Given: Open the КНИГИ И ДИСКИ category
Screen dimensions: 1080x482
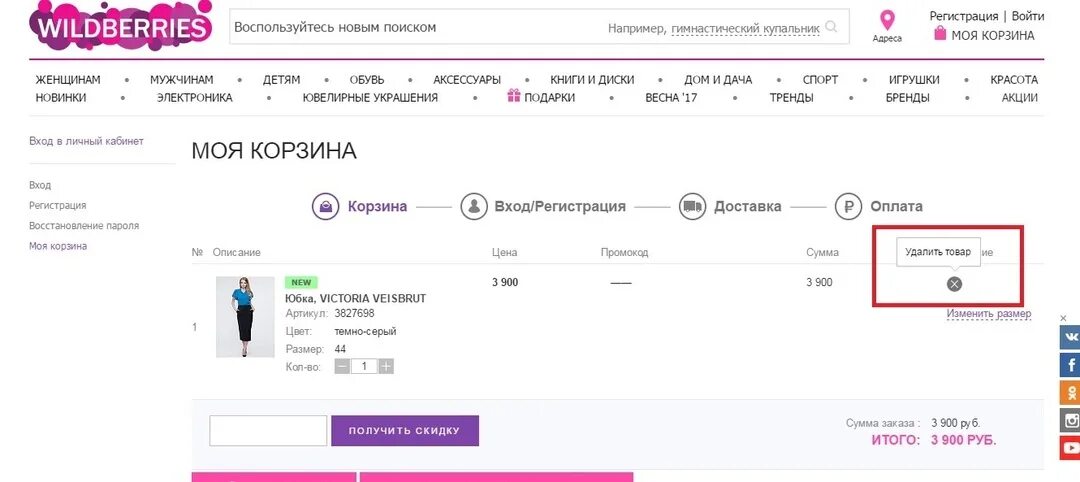Looking at the screenshot, I should [592, 80].
